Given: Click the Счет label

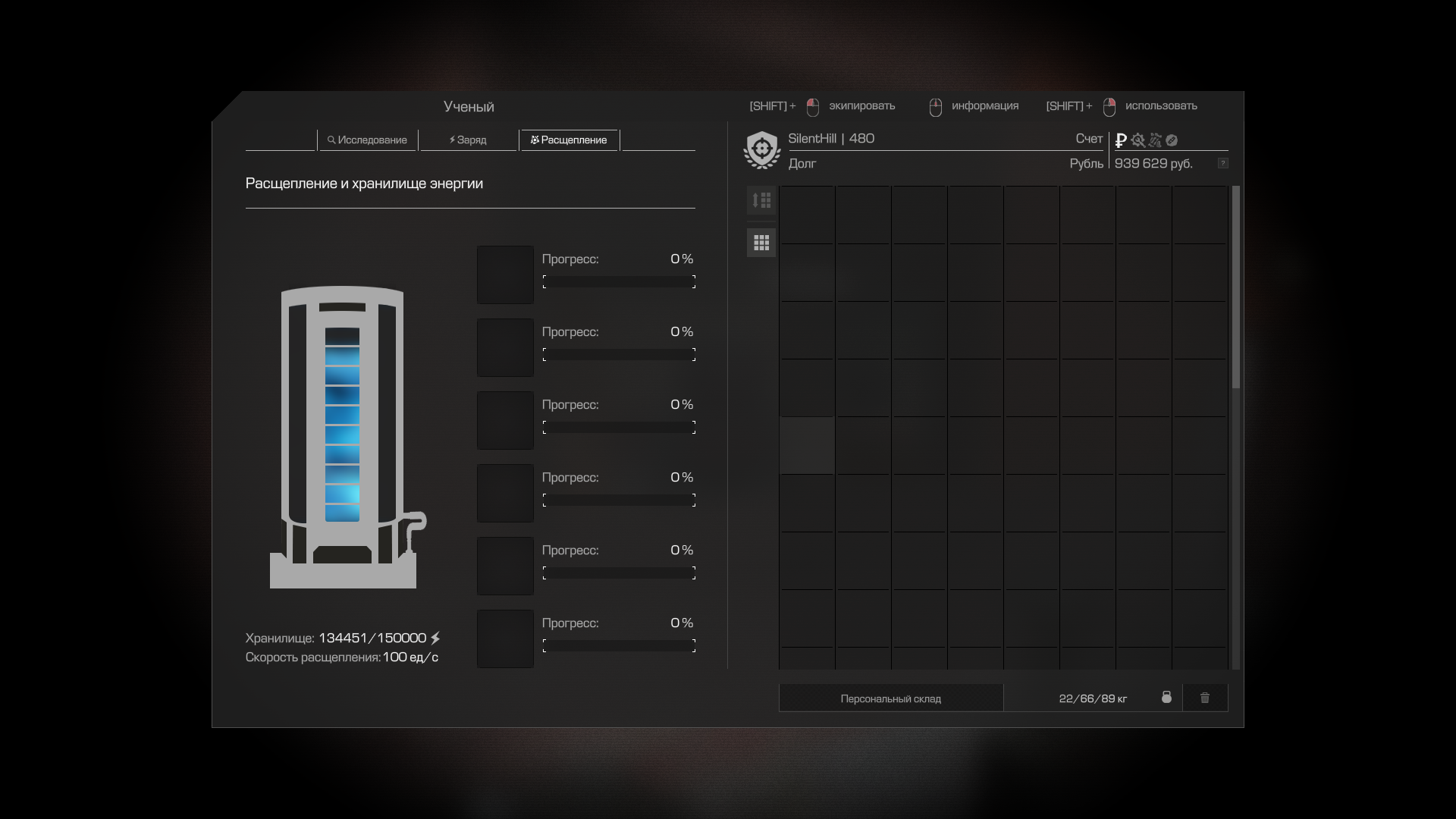Looking at the screenshot, I should pyautogui.click(x=1089, y=138).
